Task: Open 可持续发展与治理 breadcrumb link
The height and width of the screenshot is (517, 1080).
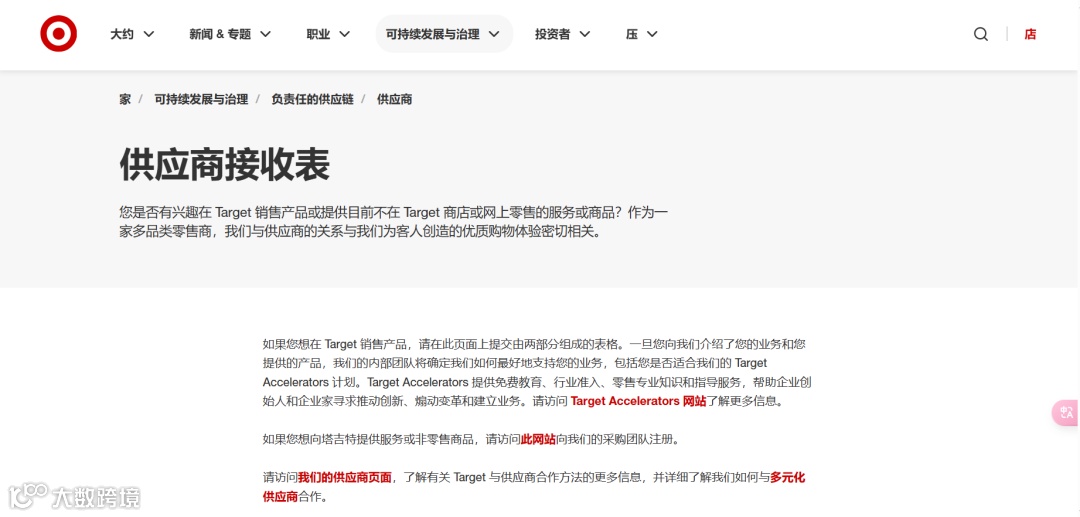Action: [201, 99]
